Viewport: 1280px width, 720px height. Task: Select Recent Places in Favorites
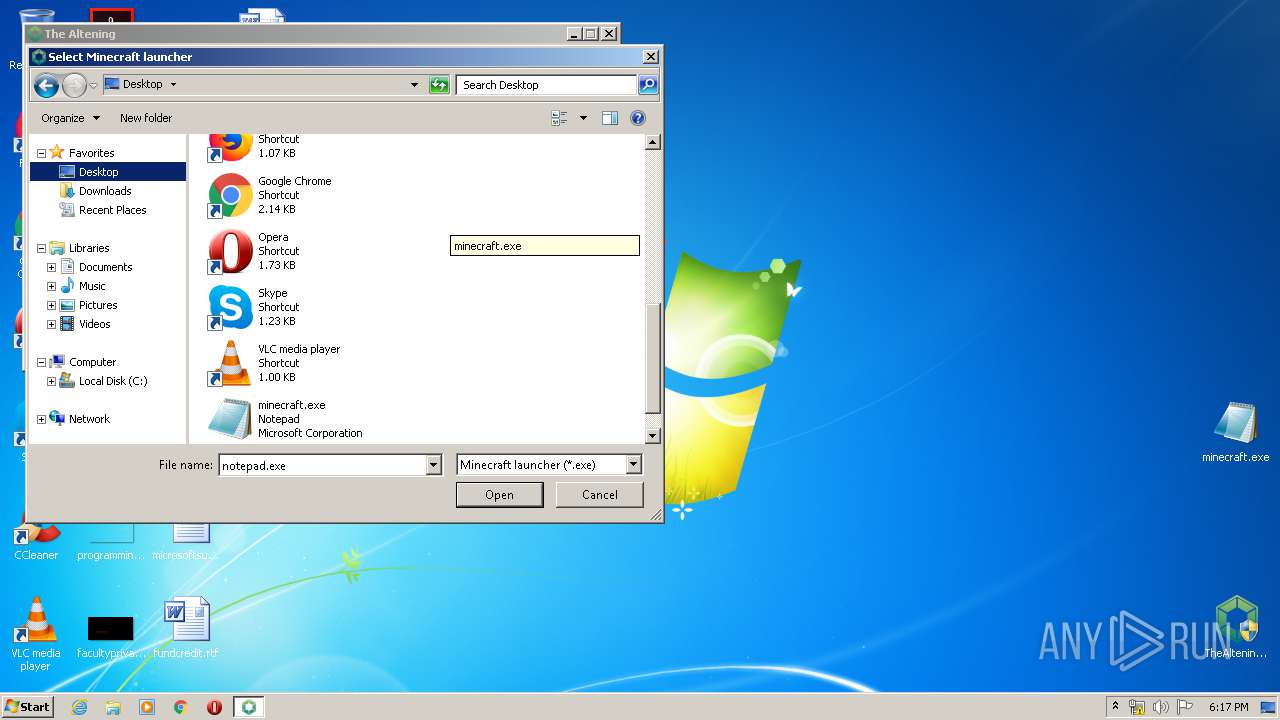click(x=112, y=210)
